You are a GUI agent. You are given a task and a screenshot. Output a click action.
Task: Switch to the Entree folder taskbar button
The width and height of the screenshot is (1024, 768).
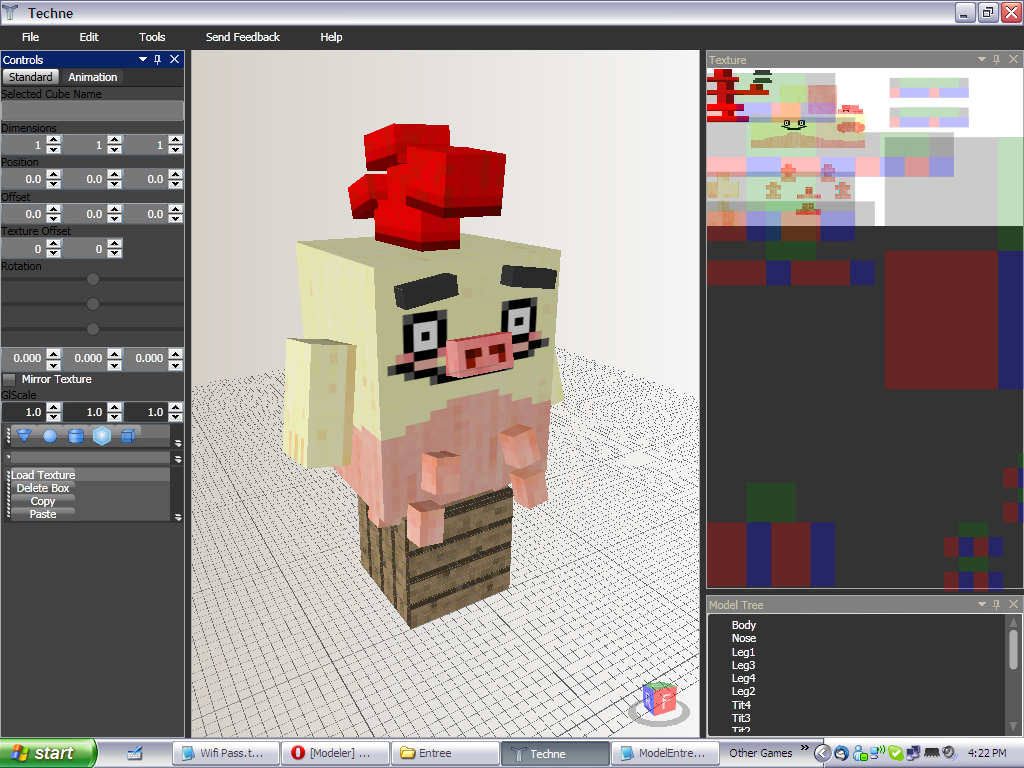[x=445, y=753]
